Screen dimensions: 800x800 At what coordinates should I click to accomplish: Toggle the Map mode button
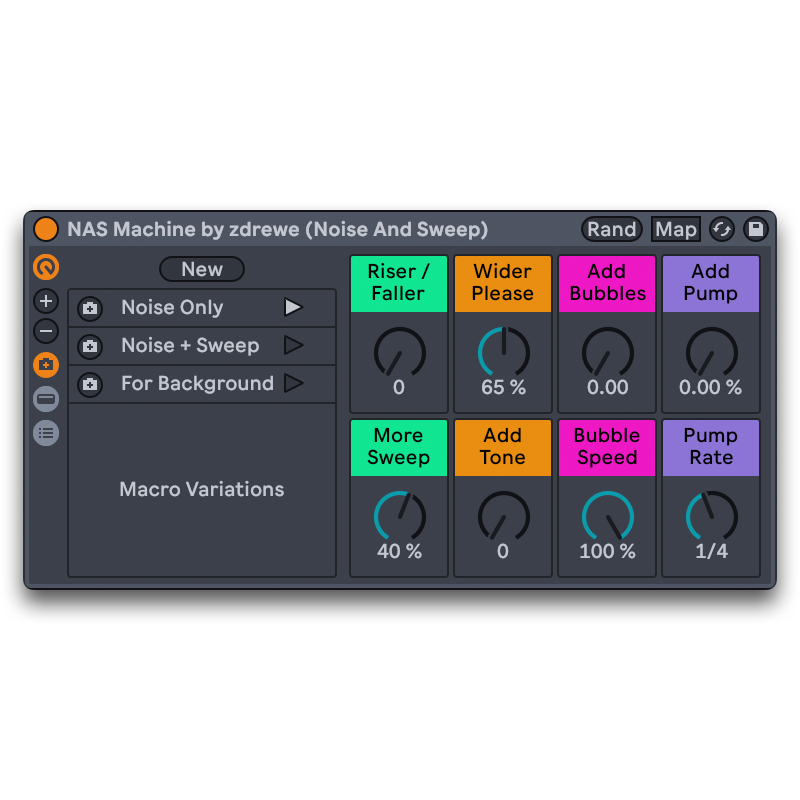(x=675, y=229)
